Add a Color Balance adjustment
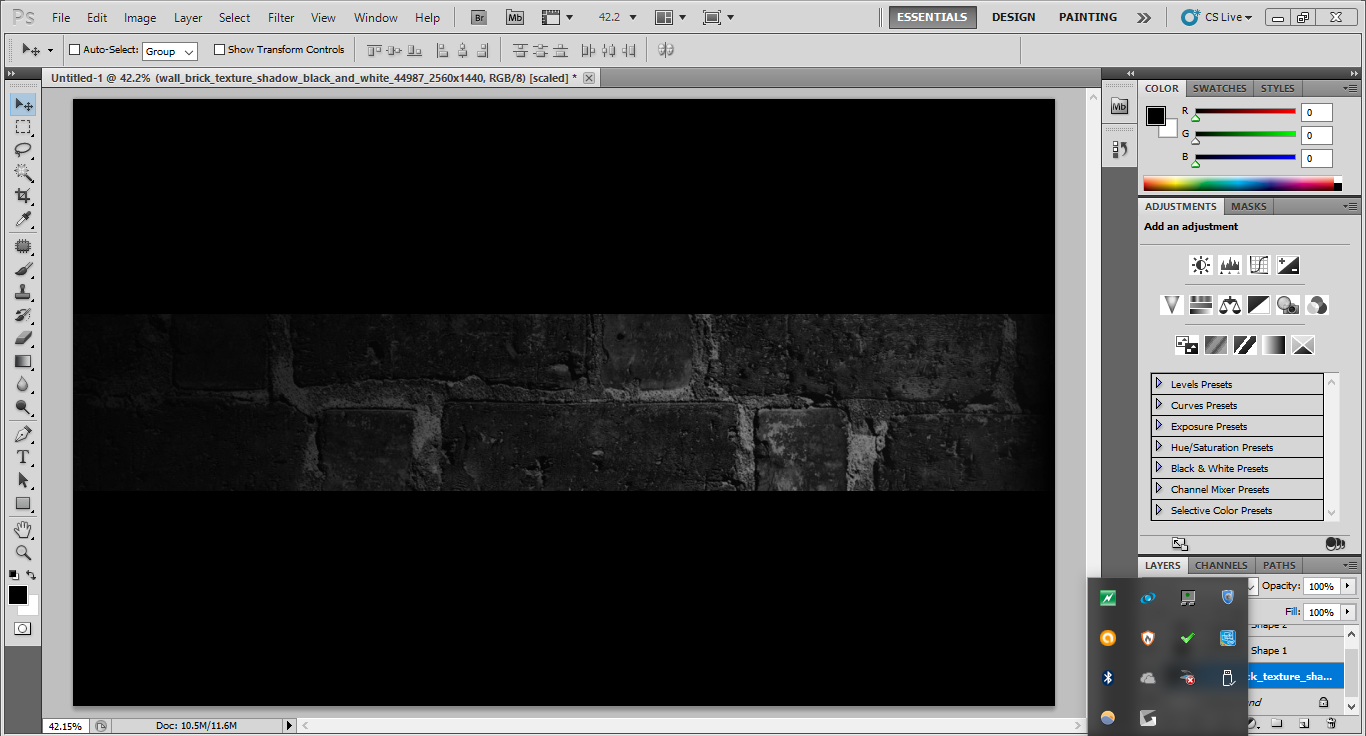 tap(1230, 305)
